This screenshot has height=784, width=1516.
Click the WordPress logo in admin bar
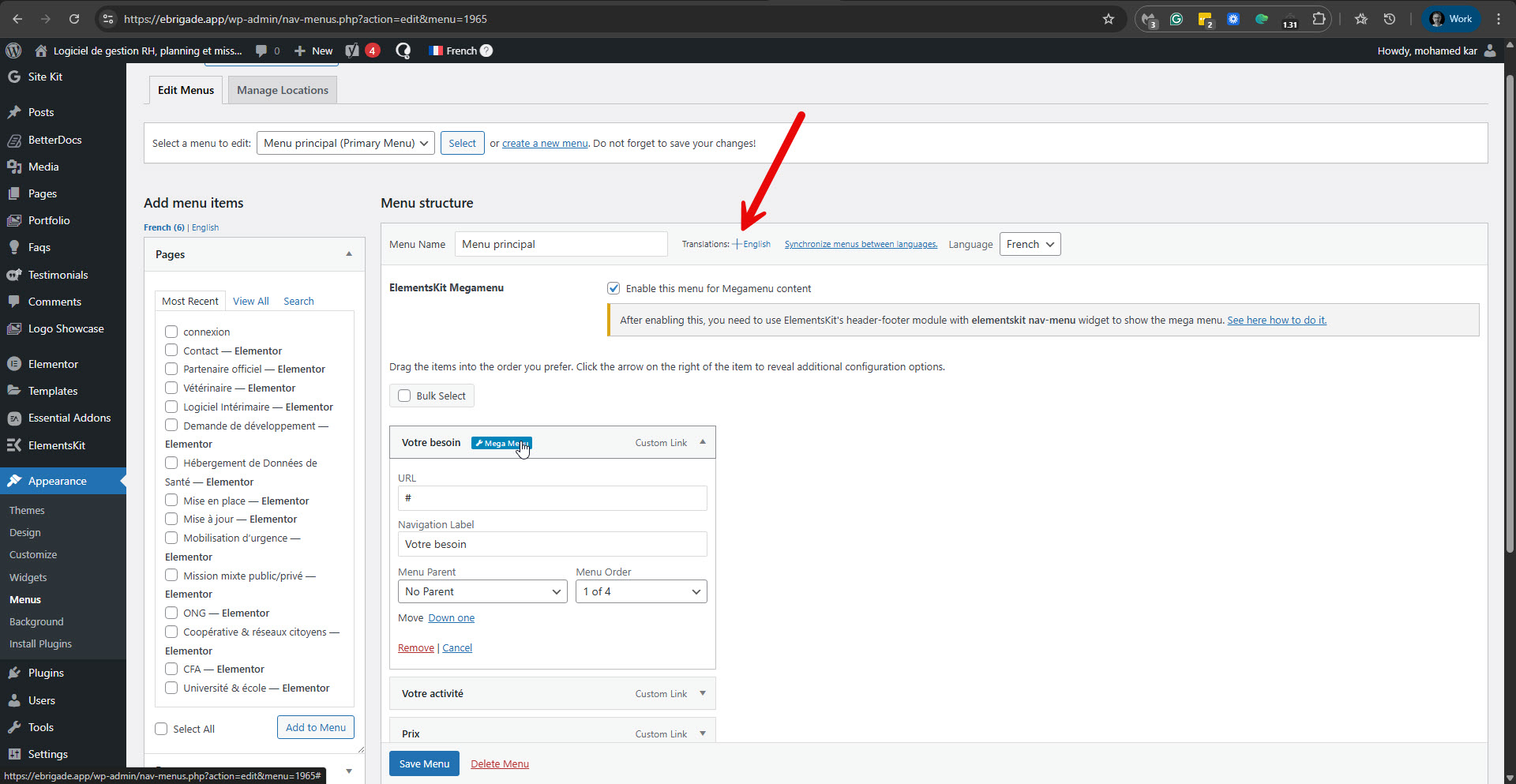click(x=13, y=51)
